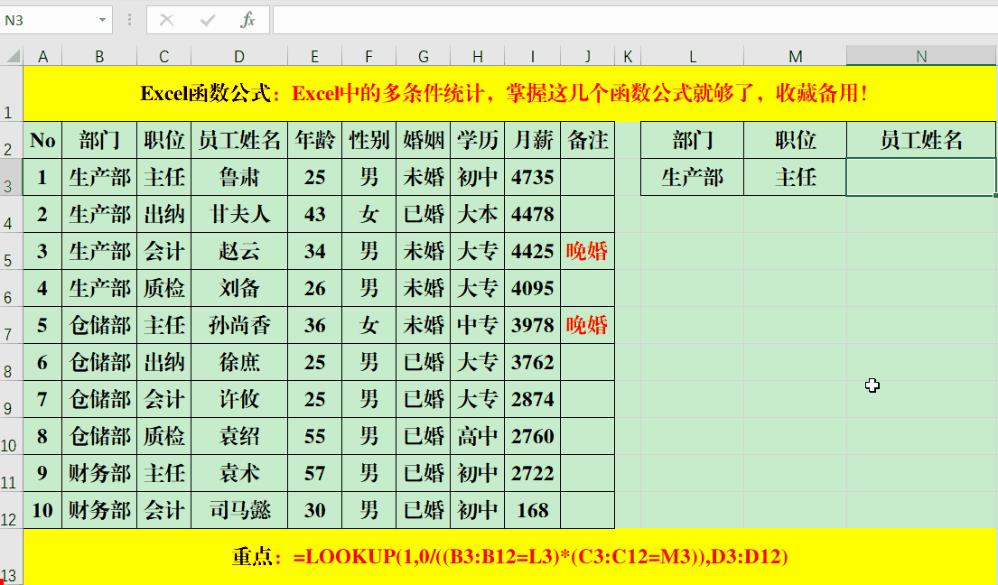
Task: Click the 晚婚 remark next to 赵云
Action: click(587, 251)
